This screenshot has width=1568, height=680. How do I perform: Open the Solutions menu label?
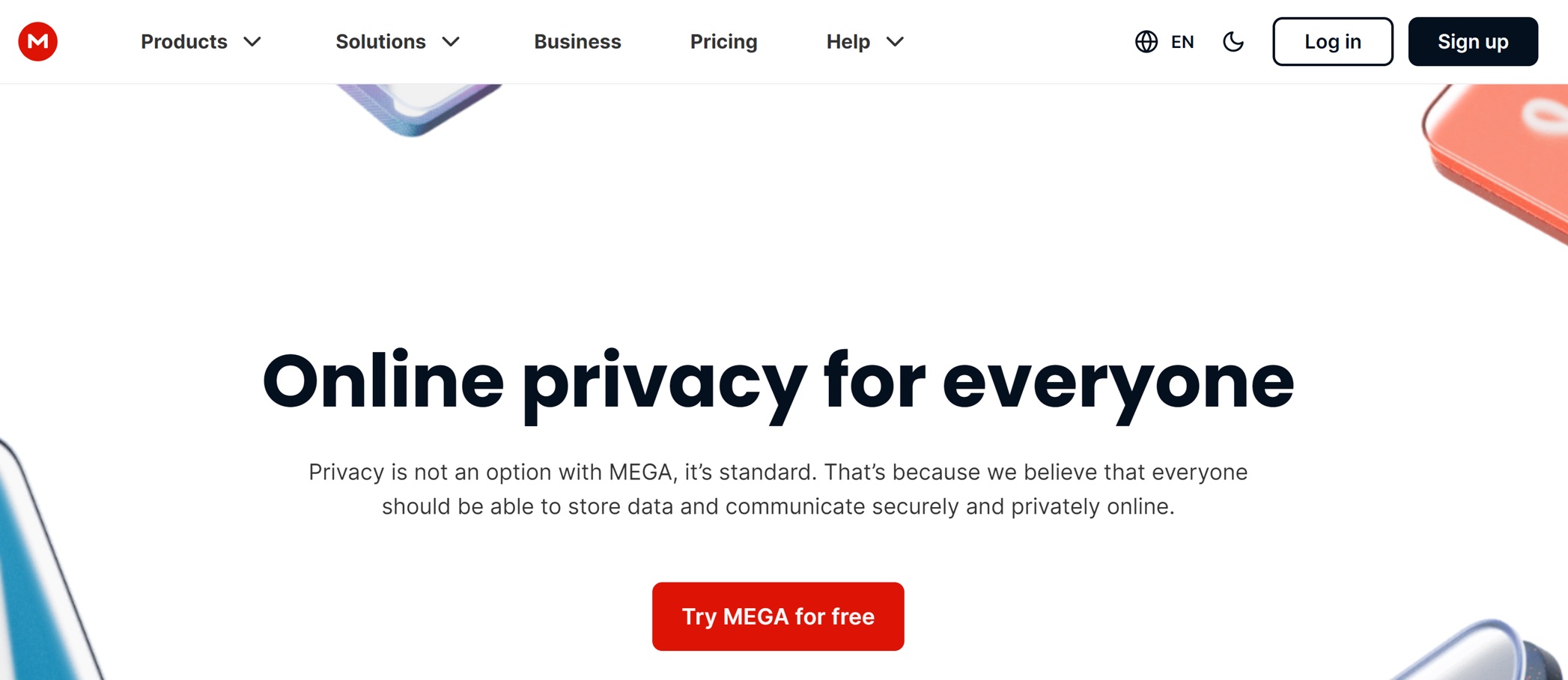click(380, 42)
